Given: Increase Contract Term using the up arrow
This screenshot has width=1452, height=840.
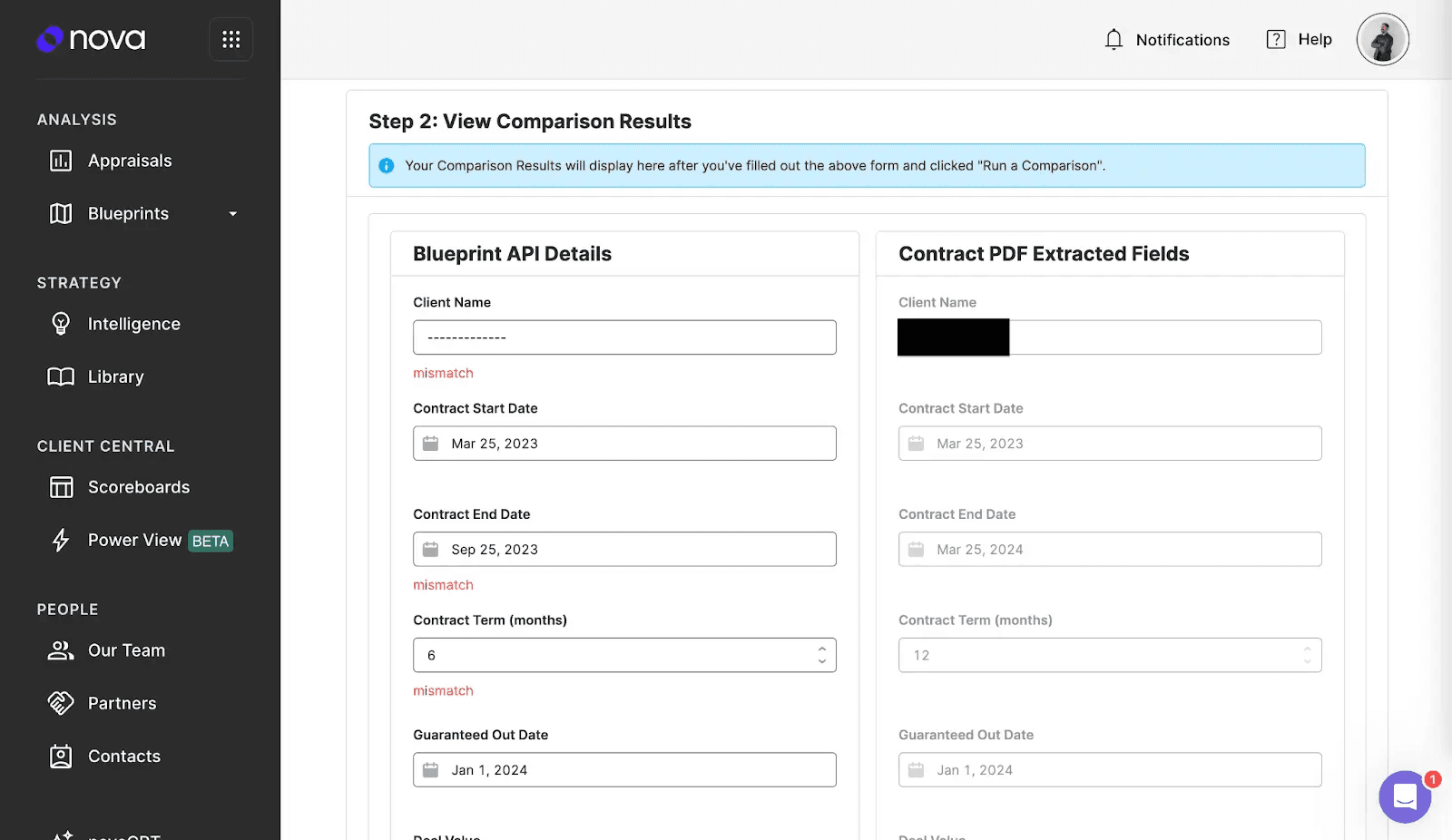Looking at the screenshot, I should pos(821,650).
